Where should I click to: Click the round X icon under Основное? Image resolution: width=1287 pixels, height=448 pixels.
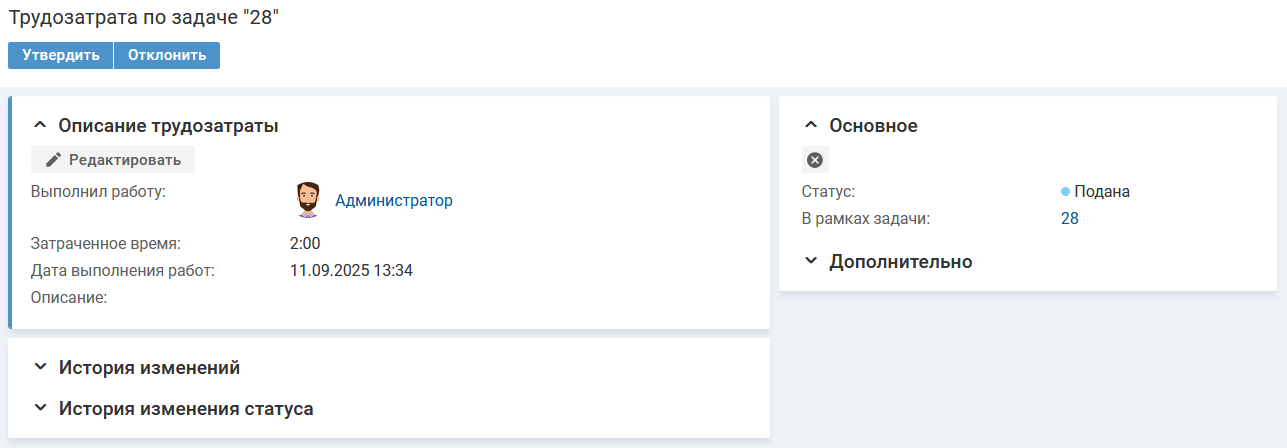tap(815, 160)
